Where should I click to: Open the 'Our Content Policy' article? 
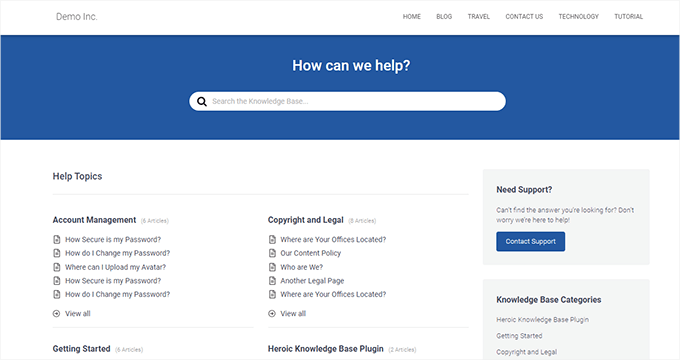click(x=311, y=253)
